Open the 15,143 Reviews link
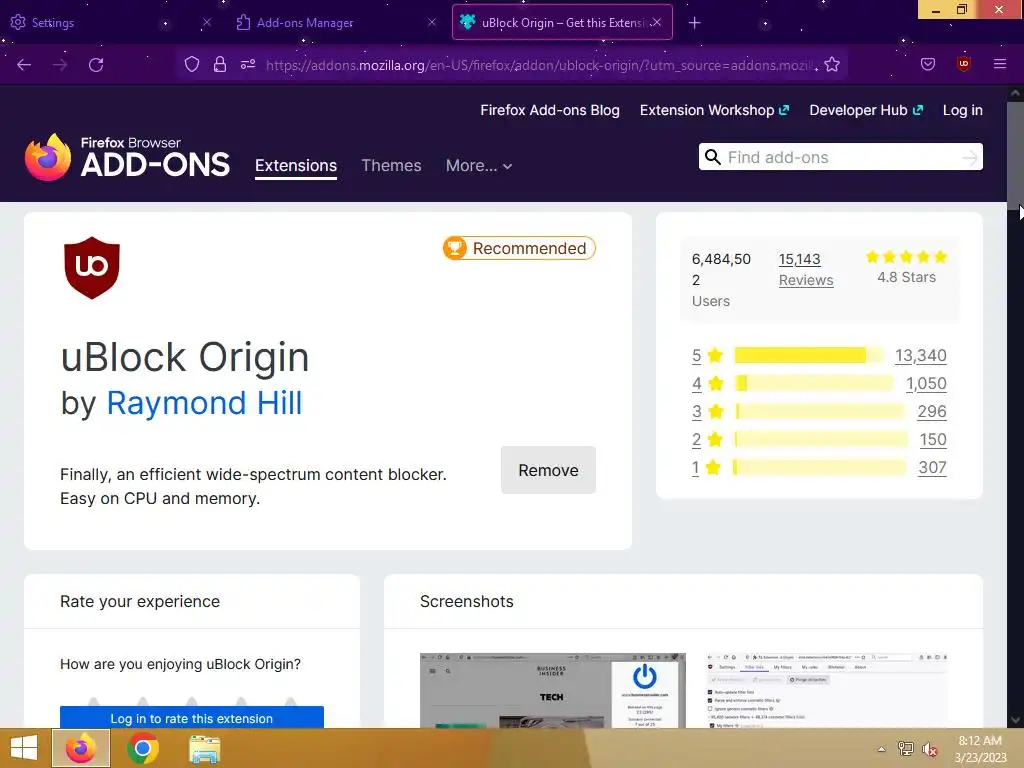The width and height of the screenshot is (1024, 768). 806,270
